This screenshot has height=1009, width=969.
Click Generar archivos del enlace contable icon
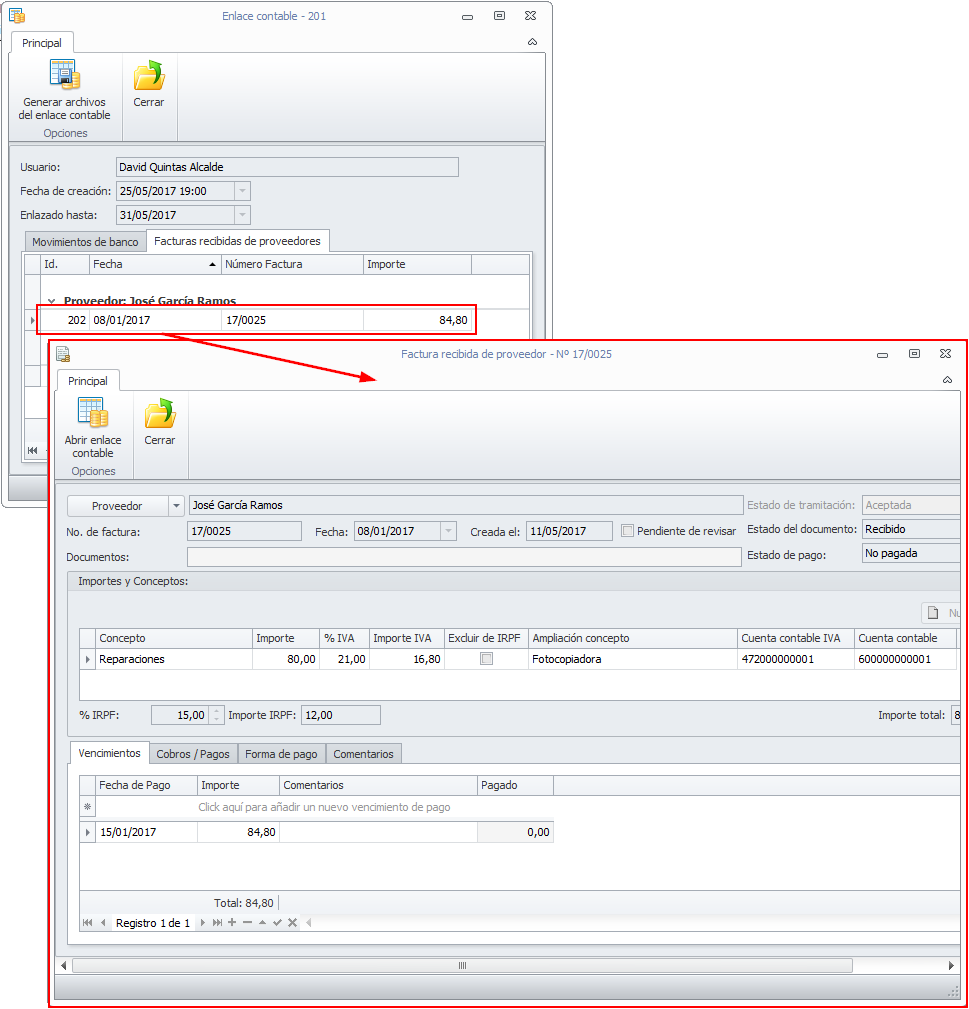point(64,74)
